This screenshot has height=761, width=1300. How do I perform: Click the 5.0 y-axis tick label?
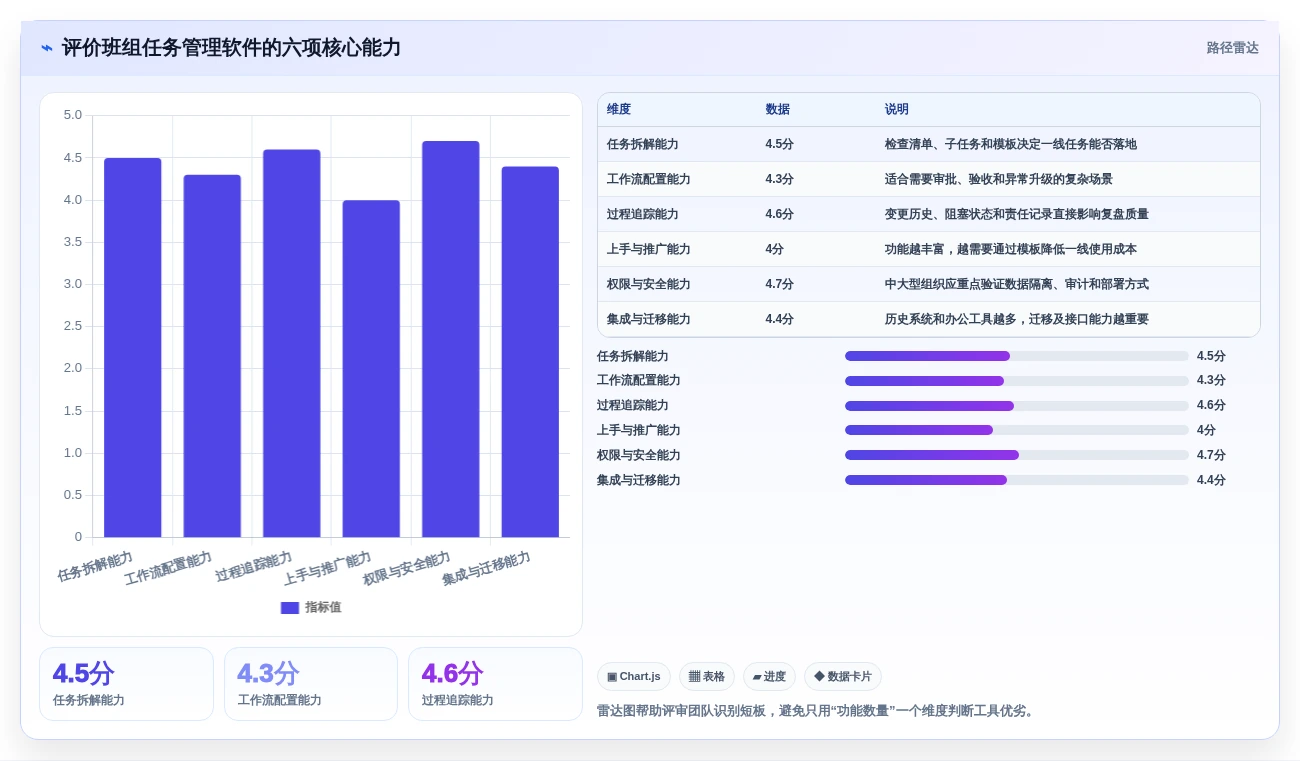pyautogui.click(x=73, y=115)
